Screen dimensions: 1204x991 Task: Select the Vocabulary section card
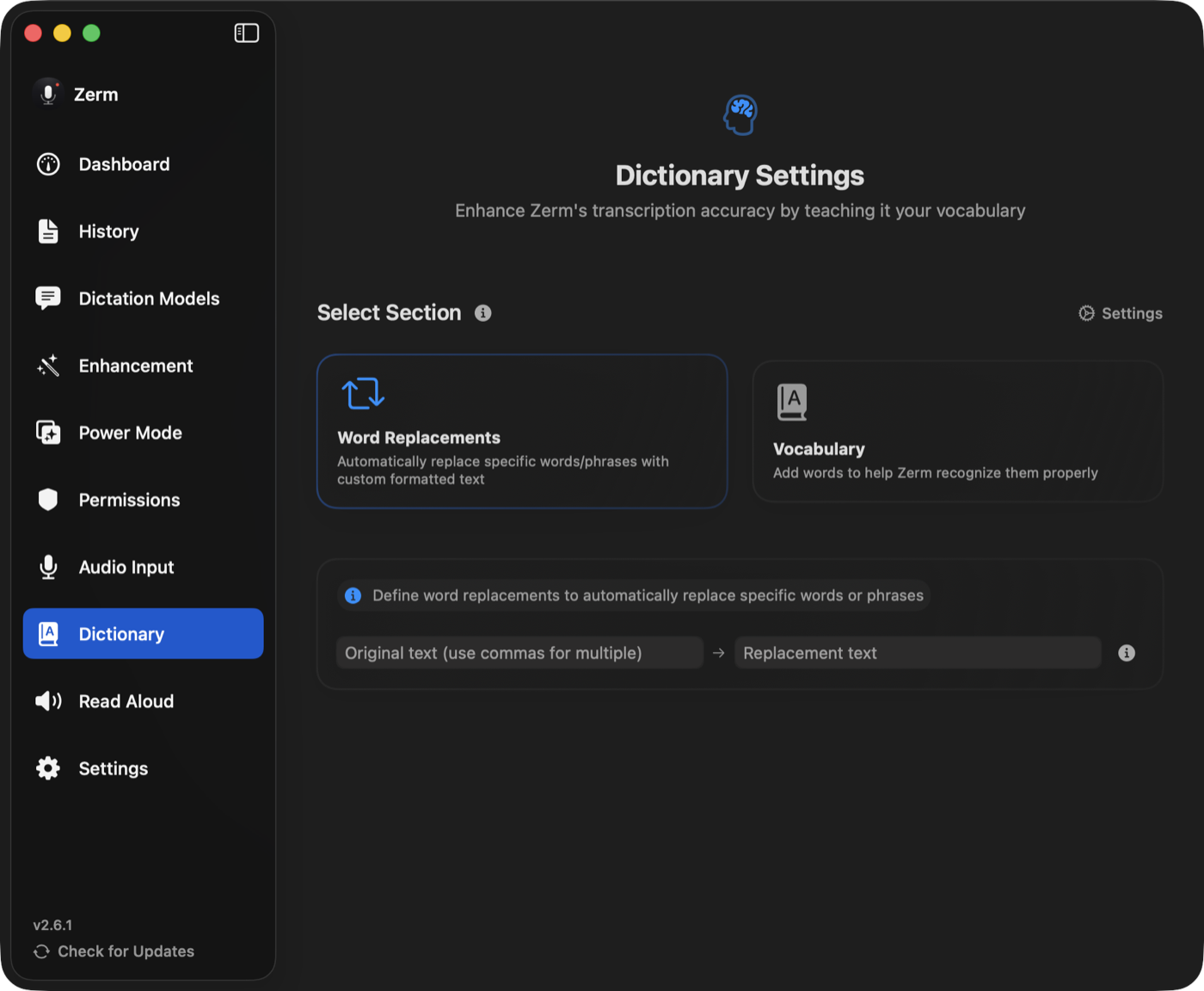tap(958, 431)
